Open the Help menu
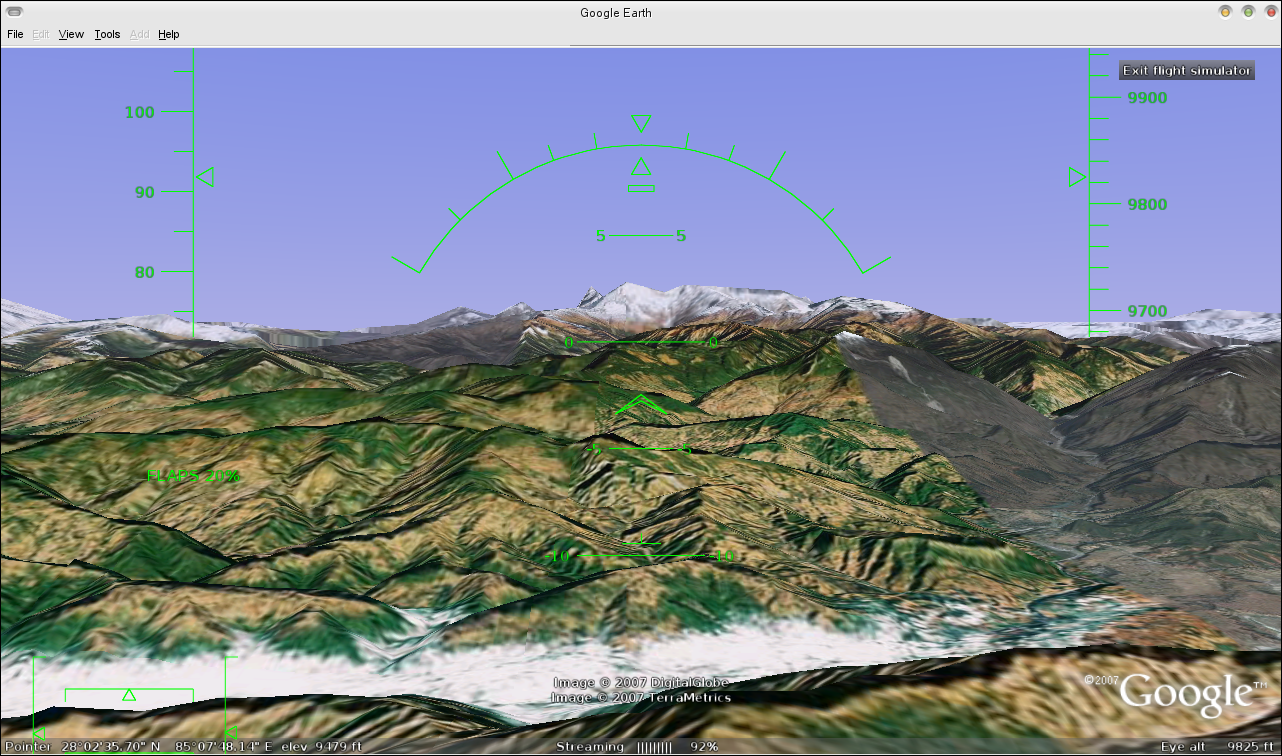The image size is (1282, 756). click(x=169, y=34)
